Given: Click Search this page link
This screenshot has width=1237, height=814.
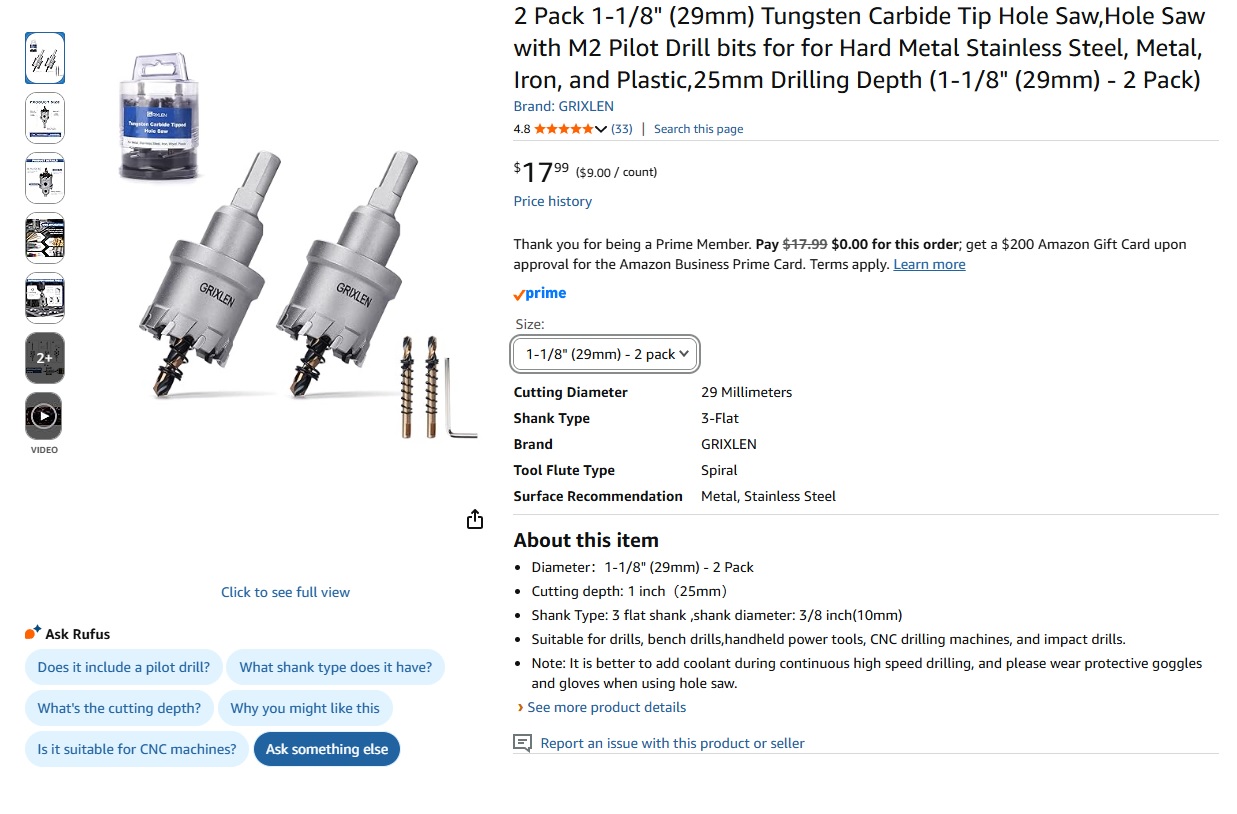Looking at the screenshot, I should pos(698,129).
